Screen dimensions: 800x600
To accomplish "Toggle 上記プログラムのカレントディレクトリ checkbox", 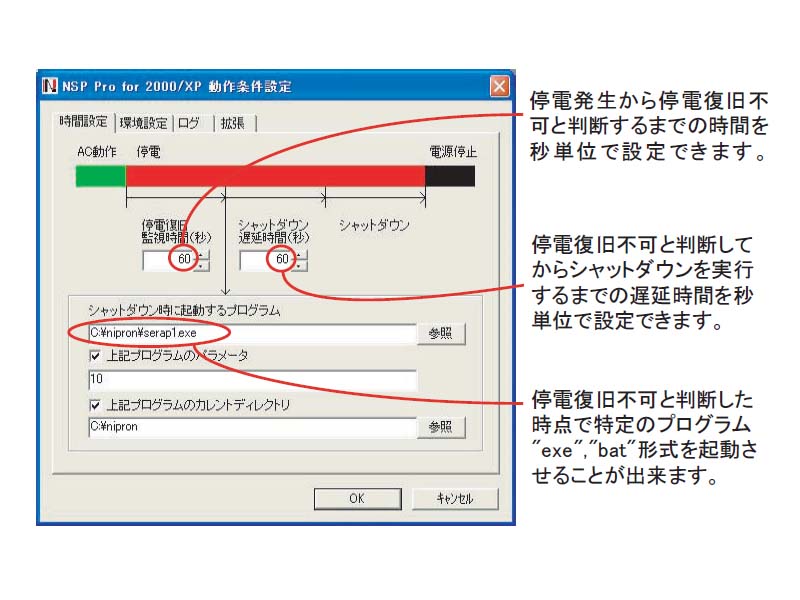I will (x=95, y=405).
